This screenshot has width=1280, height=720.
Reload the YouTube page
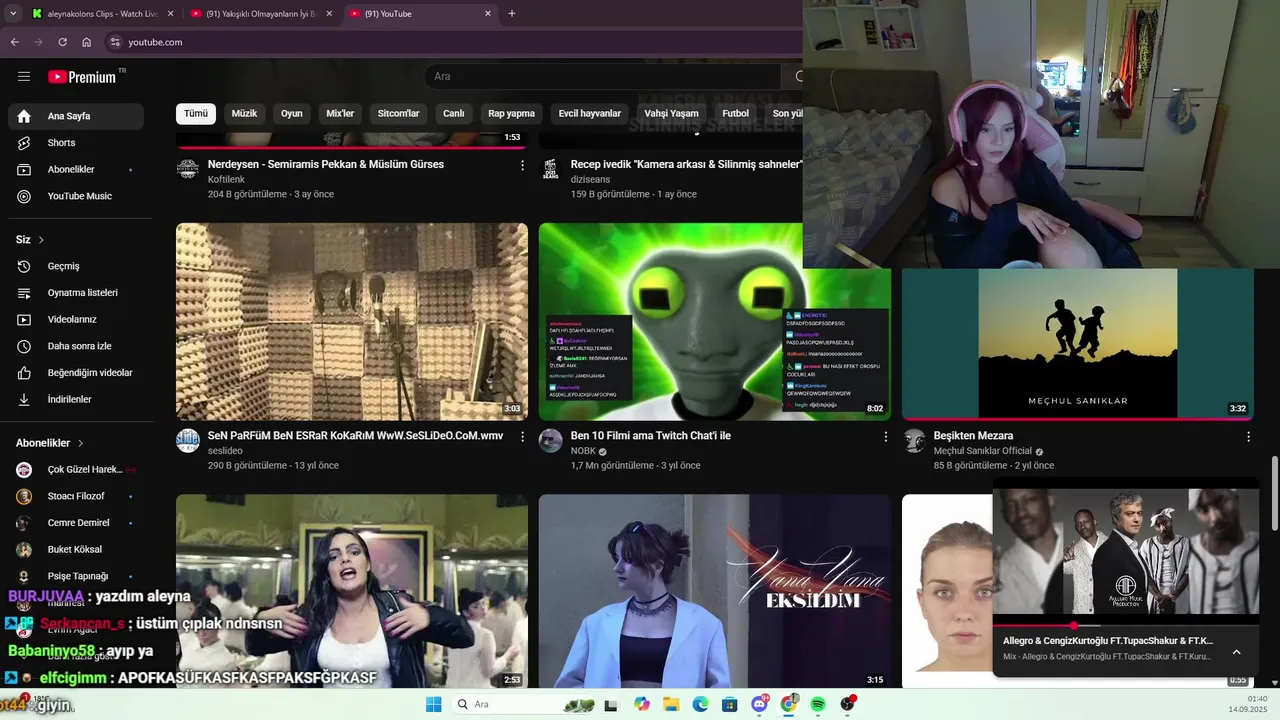(x=62, y=42)
